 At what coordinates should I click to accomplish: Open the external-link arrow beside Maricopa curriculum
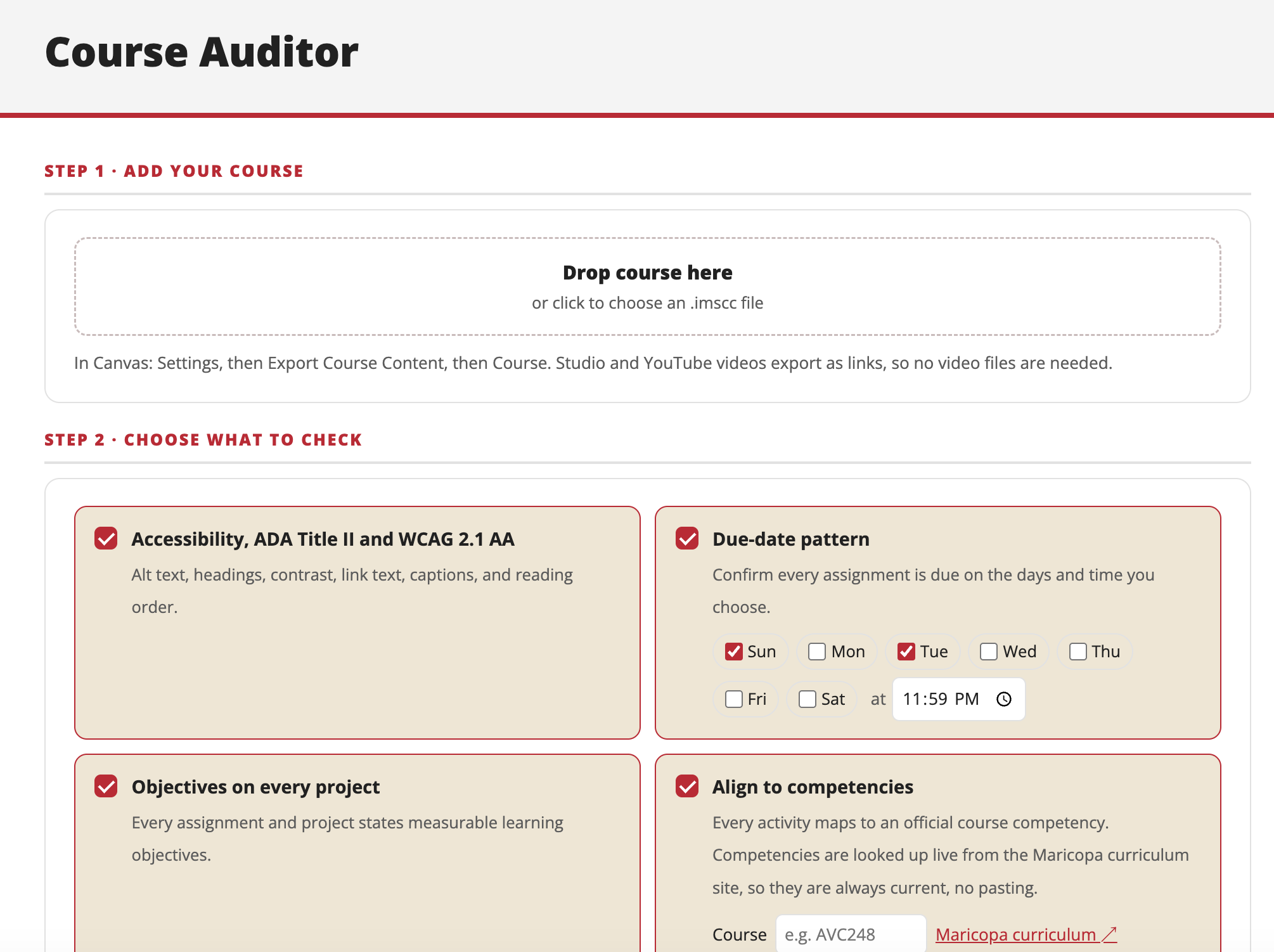tap(1109, 934)
